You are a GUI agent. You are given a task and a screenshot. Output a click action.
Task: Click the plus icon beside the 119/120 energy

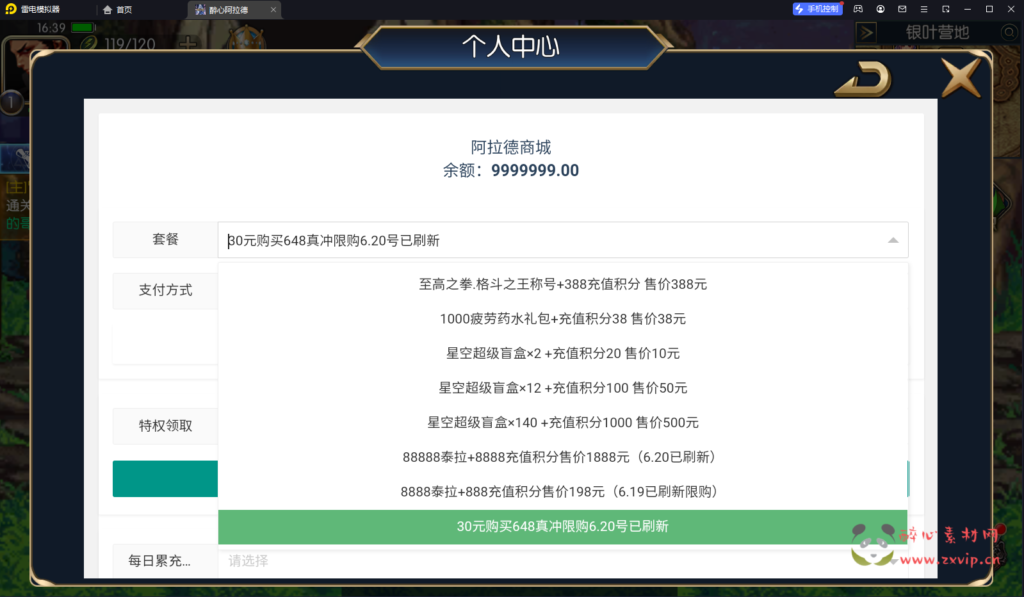tap(188, 43)
